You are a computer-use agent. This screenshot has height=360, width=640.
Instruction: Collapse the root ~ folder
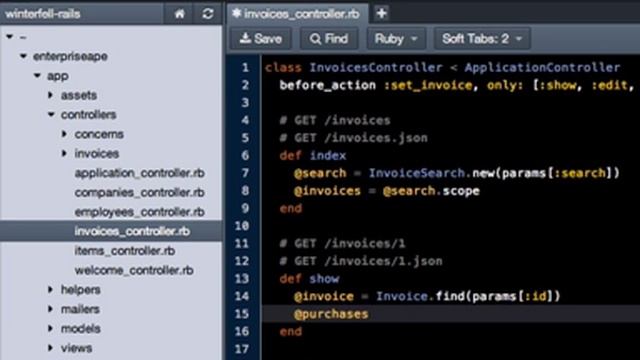(10, 37)
